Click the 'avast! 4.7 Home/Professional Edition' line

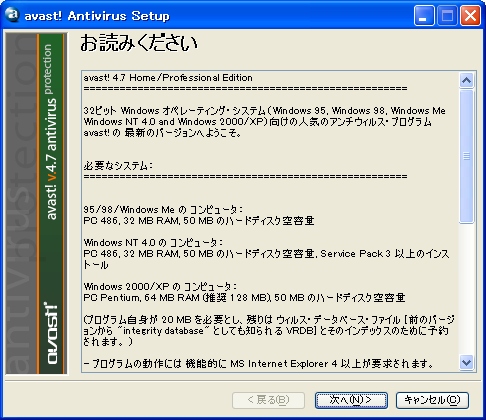point(168,78)
